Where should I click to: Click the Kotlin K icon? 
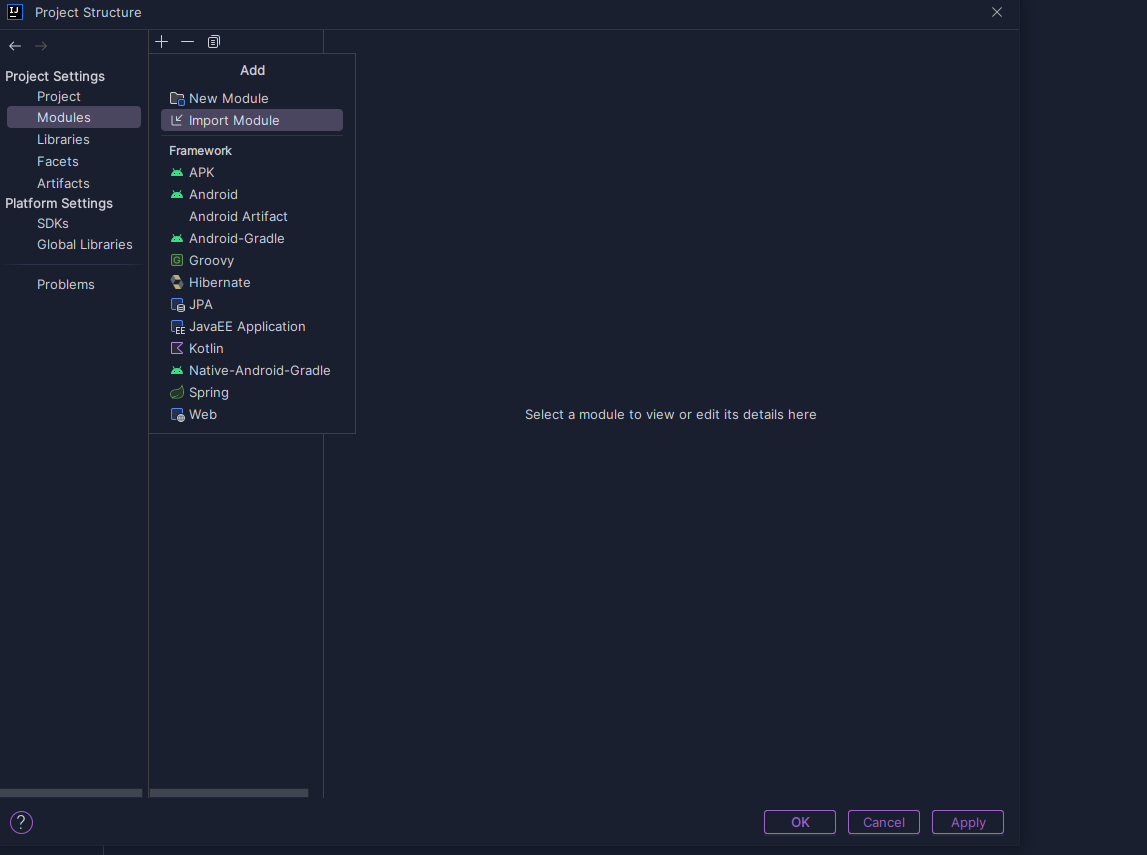pos(177,348)
